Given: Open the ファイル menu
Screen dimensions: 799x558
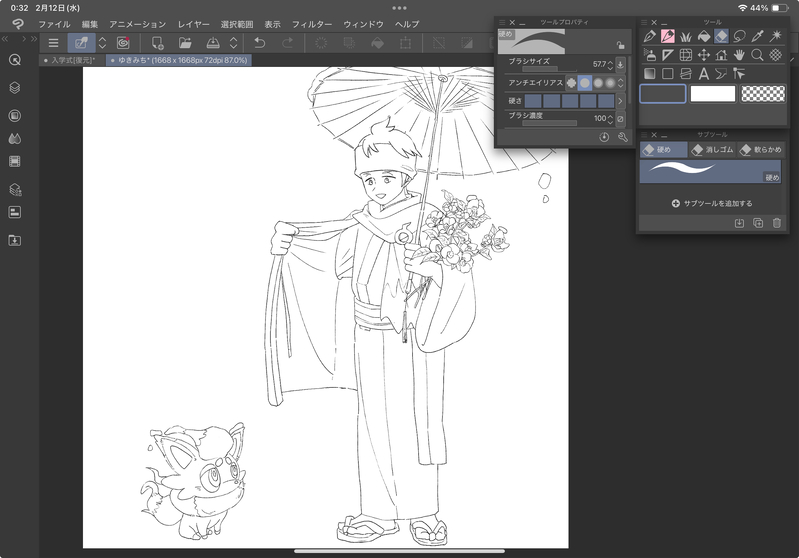Looking at the screenshot, I should click(x=54, y=24).
